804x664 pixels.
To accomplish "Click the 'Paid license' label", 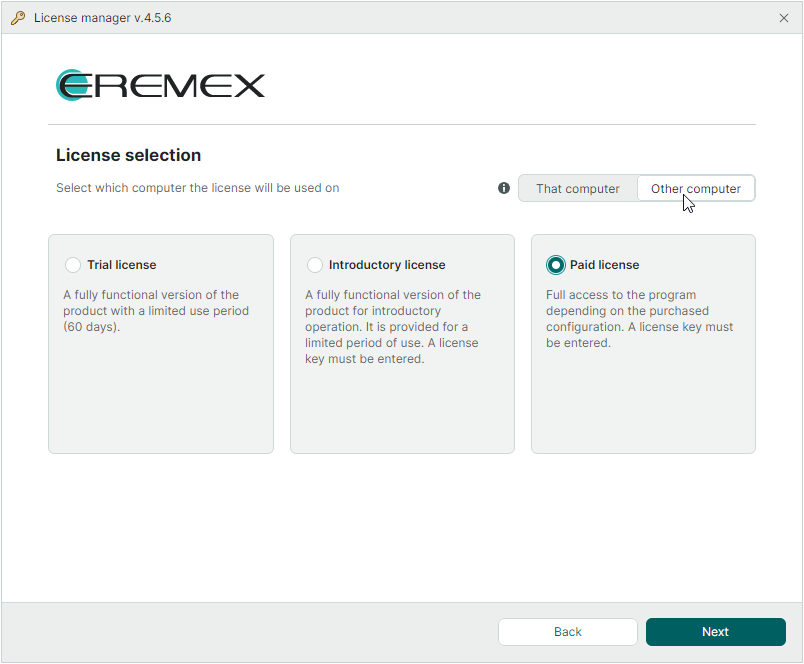I will [x=604, y=265].
